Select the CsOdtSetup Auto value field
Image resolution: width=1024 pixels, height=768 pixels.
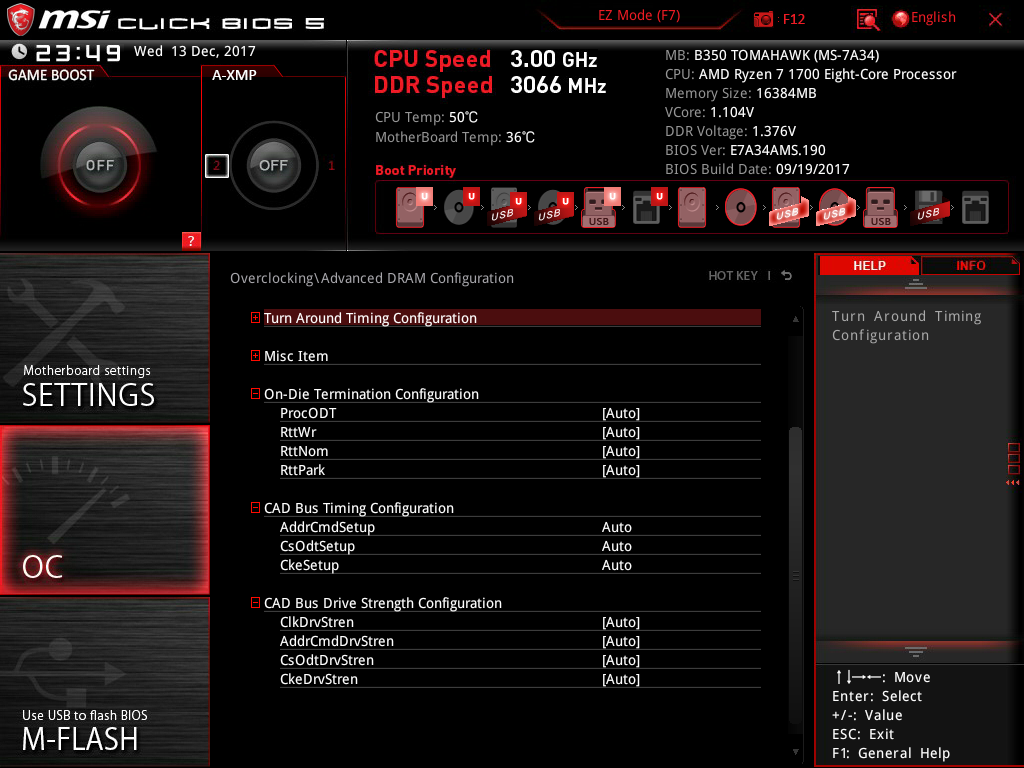[x=616, y=546]
